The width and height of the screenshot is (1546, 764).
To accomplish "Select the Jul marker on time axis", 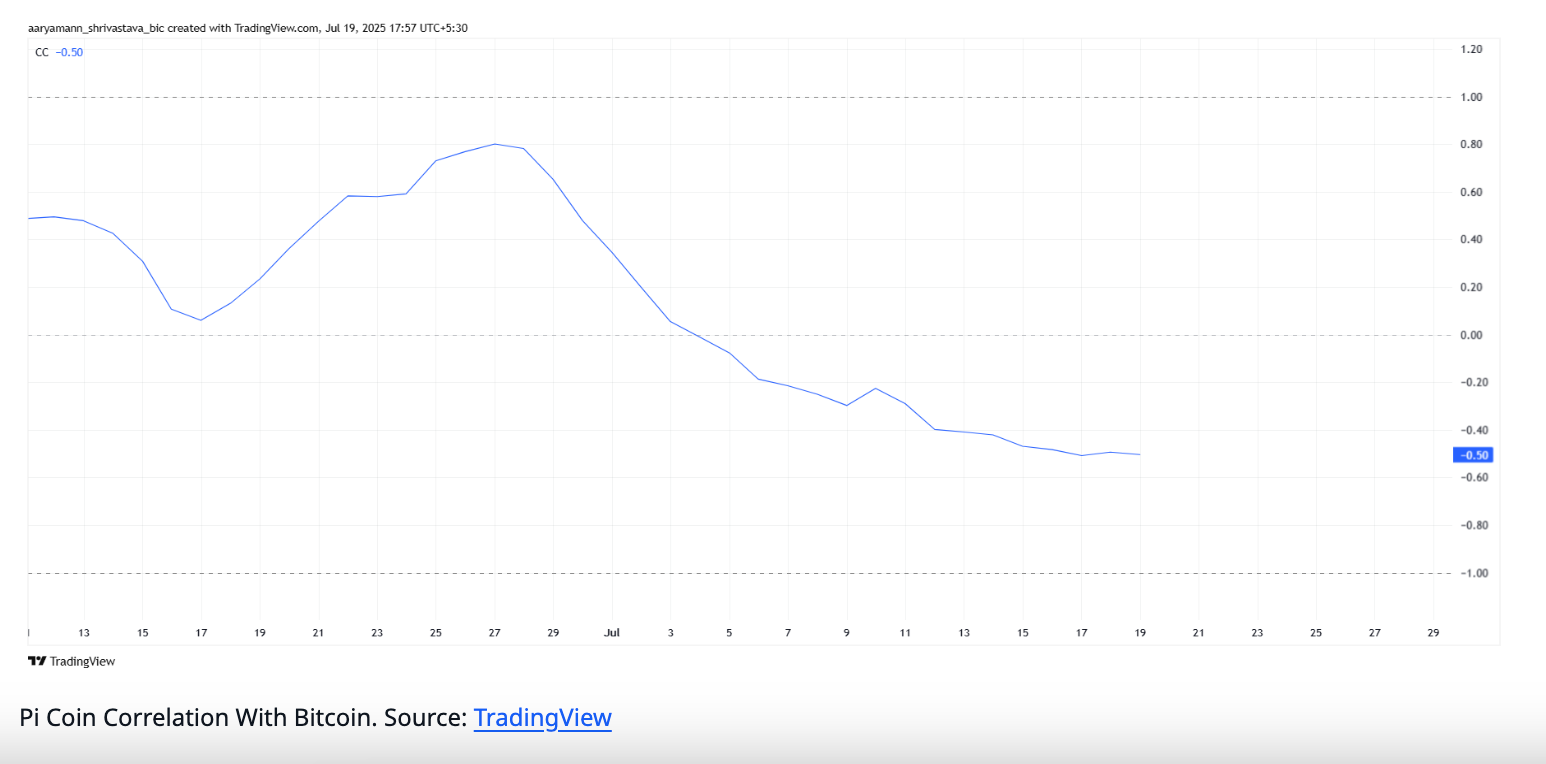I will pyautogui.click(x=612, y=633).
